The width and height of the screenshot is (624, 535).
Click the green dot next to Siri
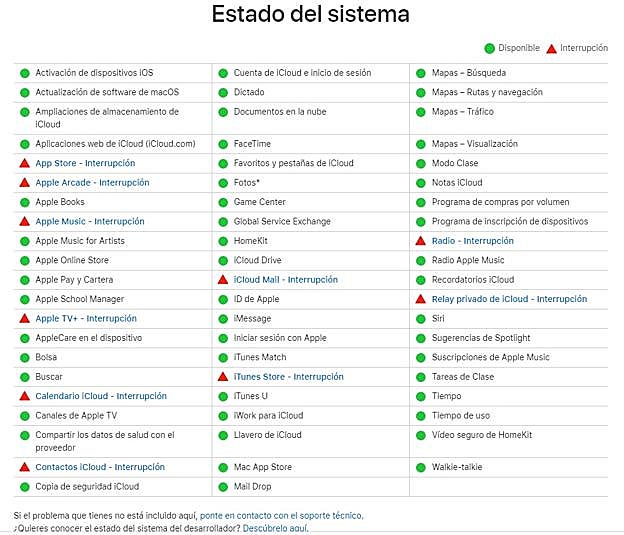[x=421, y=319]
